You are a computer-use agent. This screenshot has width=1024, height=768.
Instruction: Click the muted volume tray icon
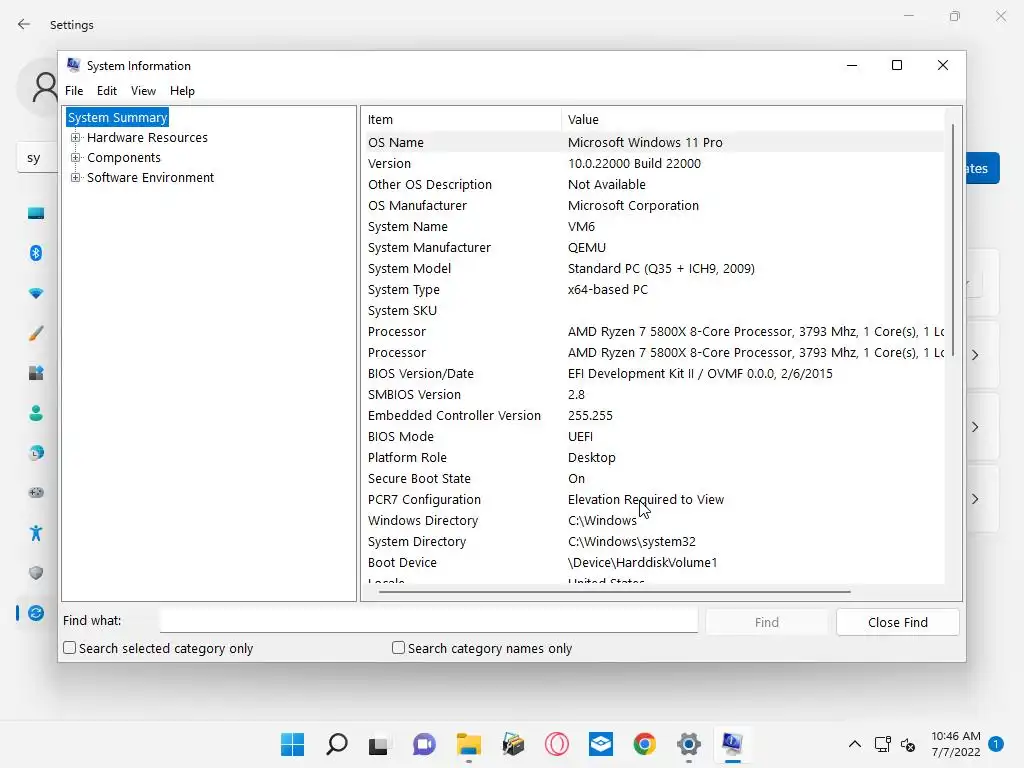[908, 744]
